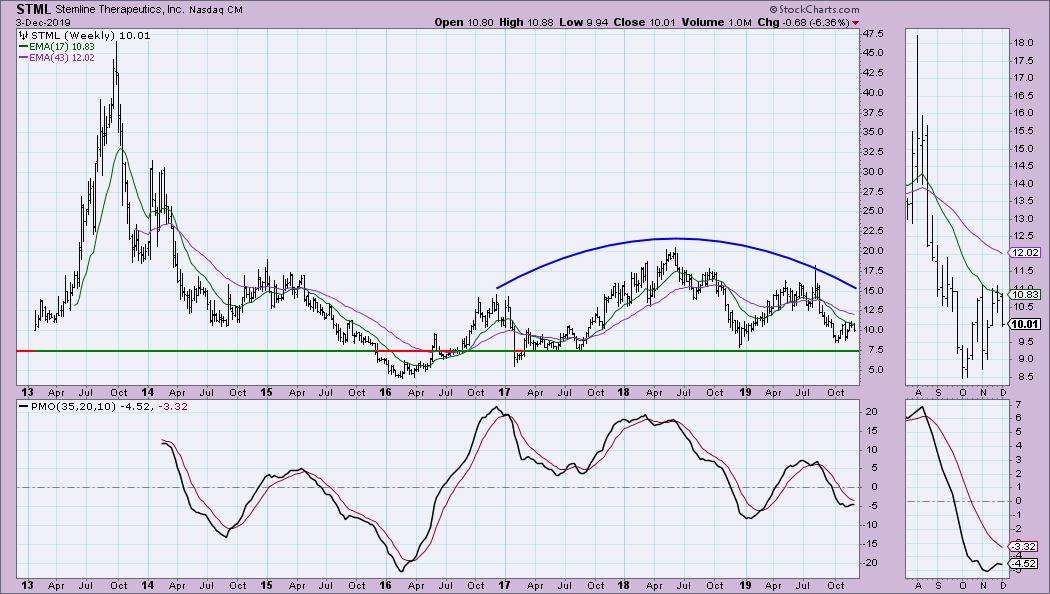Click the green EMA(17) legend line marker
This screenshot has height=594, width=1050.
[23, 47]
